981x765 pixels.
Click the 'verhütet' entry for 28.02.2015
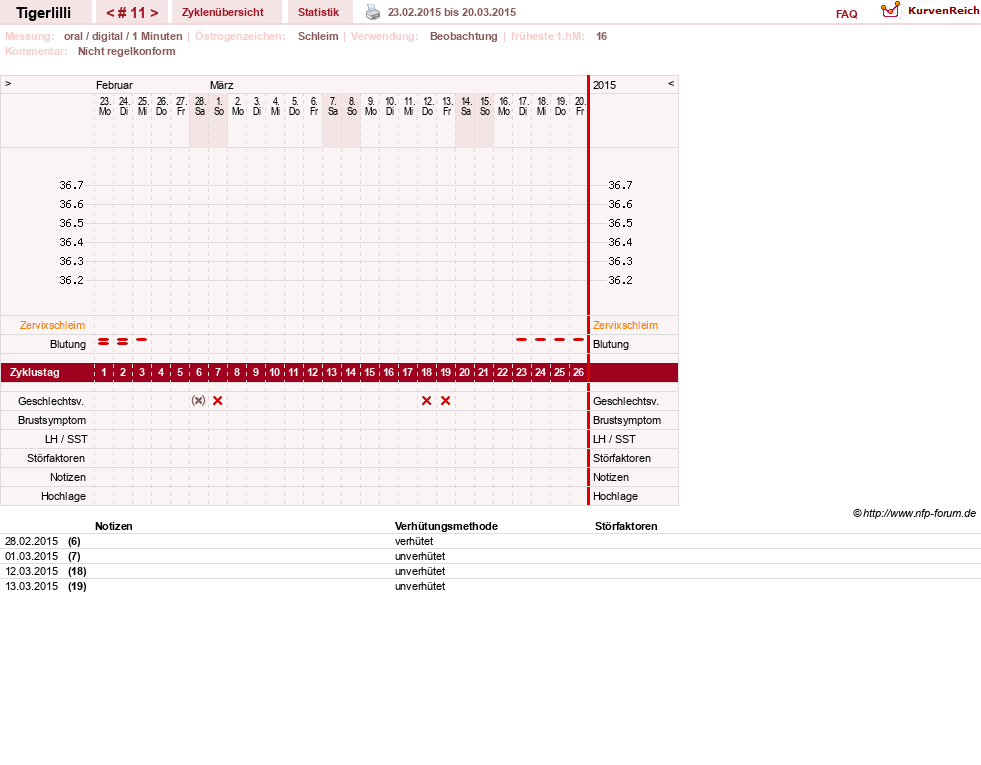414,542
